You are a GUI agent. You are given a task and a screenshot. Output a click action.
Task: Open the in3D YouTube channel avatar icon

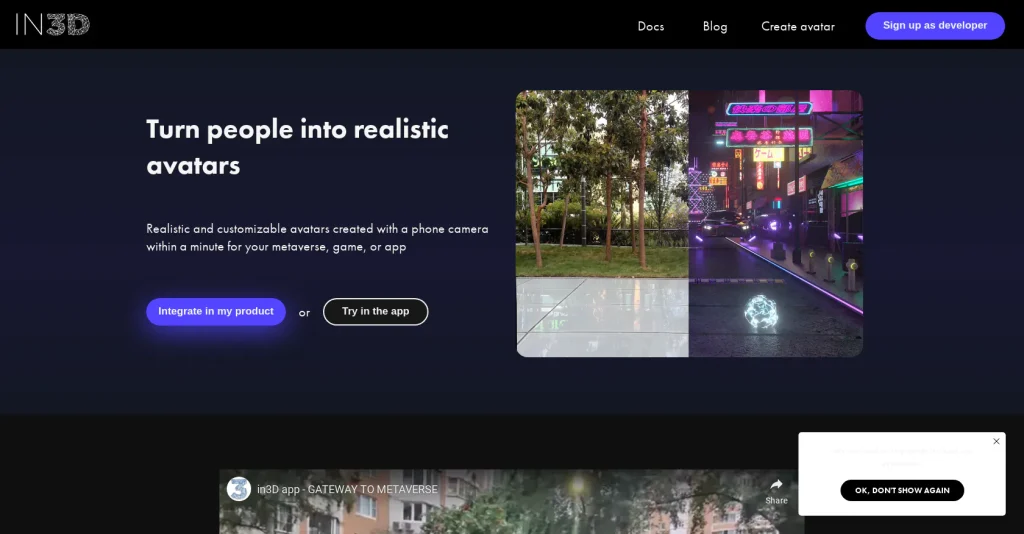point(239,489)
